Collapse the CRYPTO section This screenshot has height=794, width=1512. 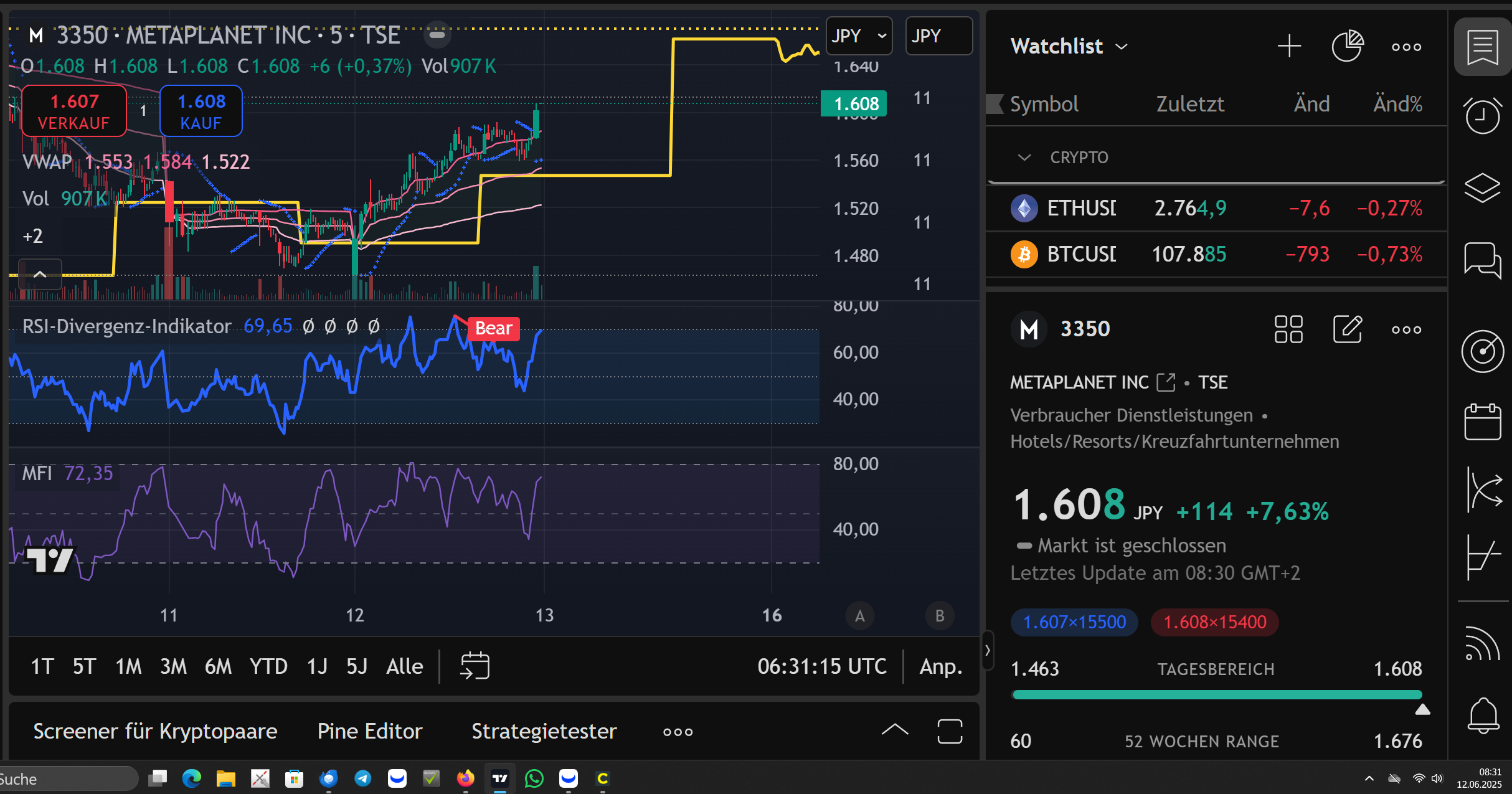(1024, 158)
